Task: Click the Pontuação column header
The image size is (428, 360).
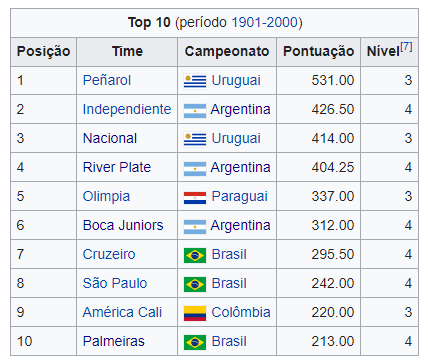Action: click(x=319, y=52)
